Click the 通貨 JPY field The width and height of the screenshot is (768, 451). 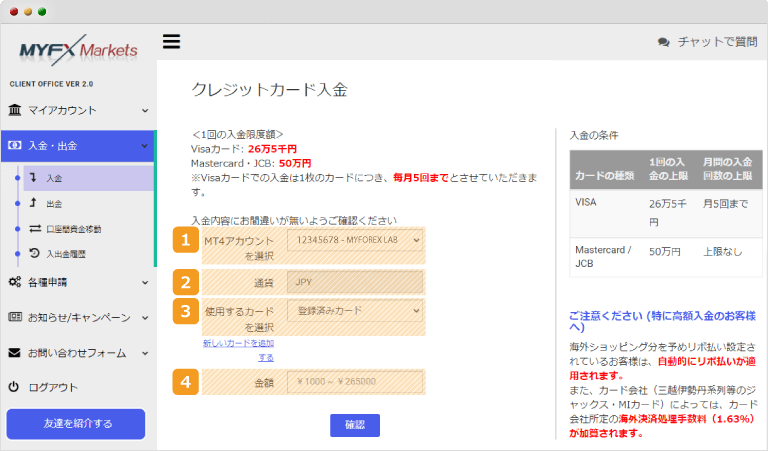[355, 282]
